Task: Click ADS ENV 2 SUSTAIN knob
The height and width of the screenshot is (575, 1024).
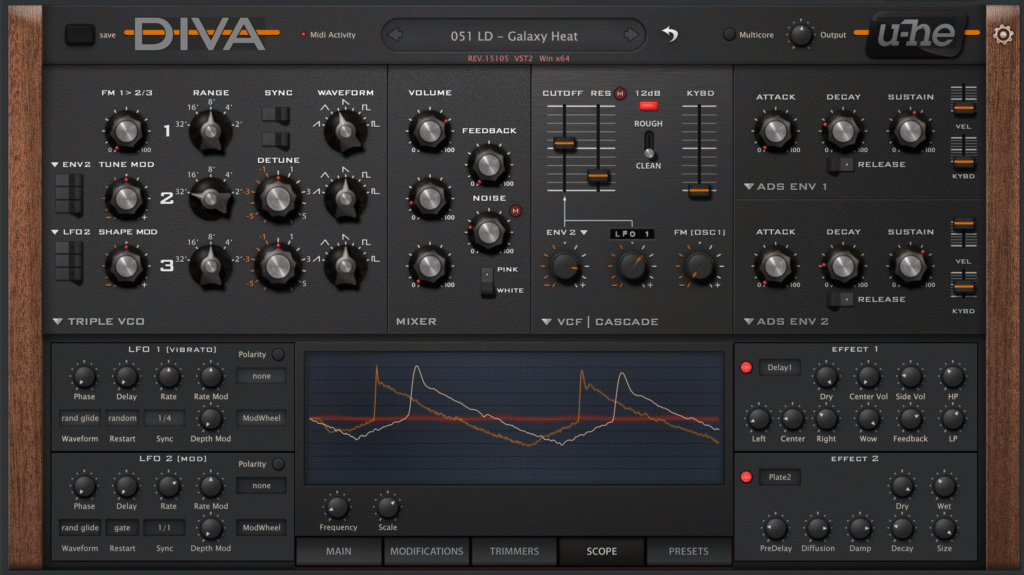Action: tap(910, 265)
